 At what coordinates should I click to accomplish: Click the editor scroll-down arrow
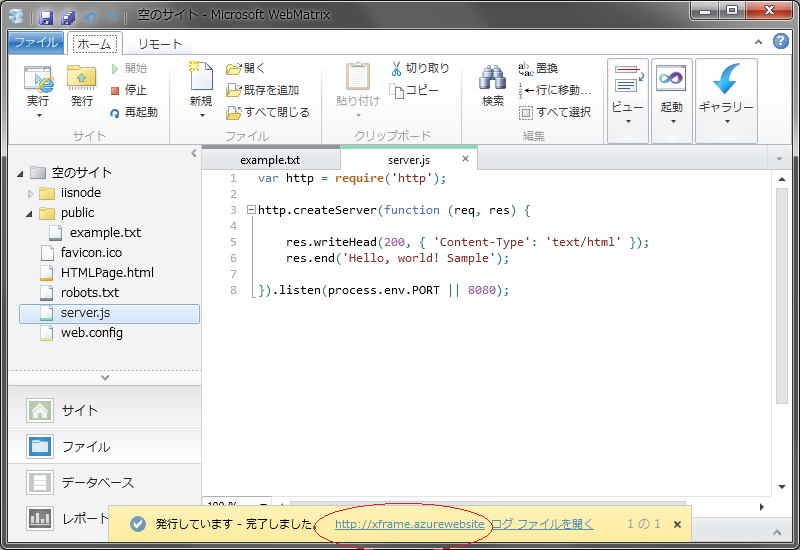781,487
